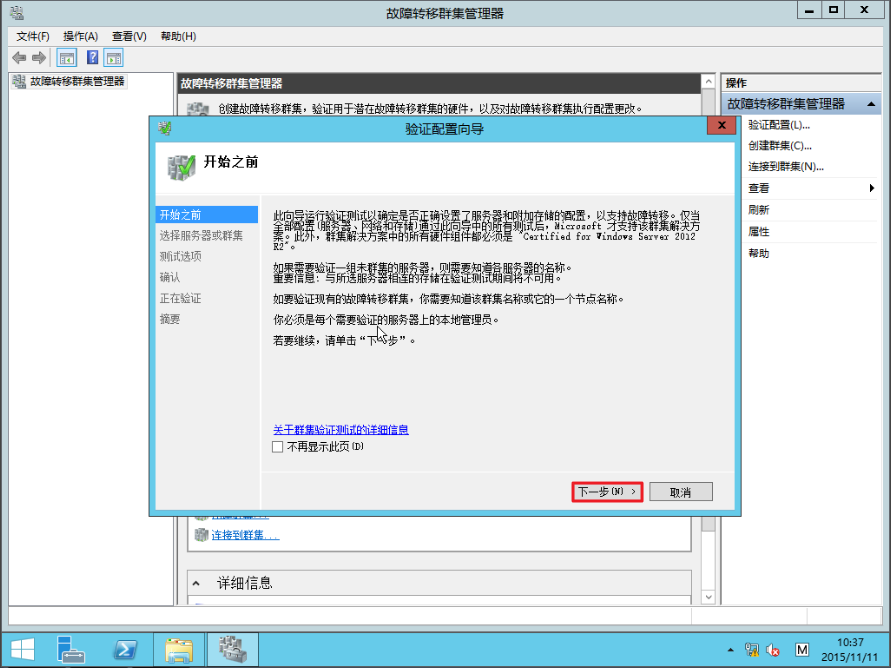Click the muted speaker tray icon

(772, 650)
